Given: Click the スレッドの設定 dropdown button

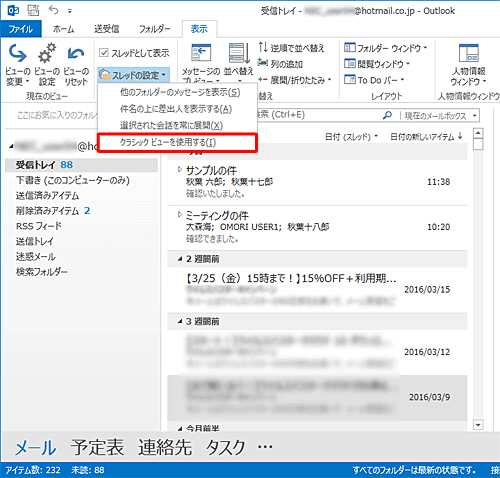Looking at the screenshot, I should coord(134,75).
